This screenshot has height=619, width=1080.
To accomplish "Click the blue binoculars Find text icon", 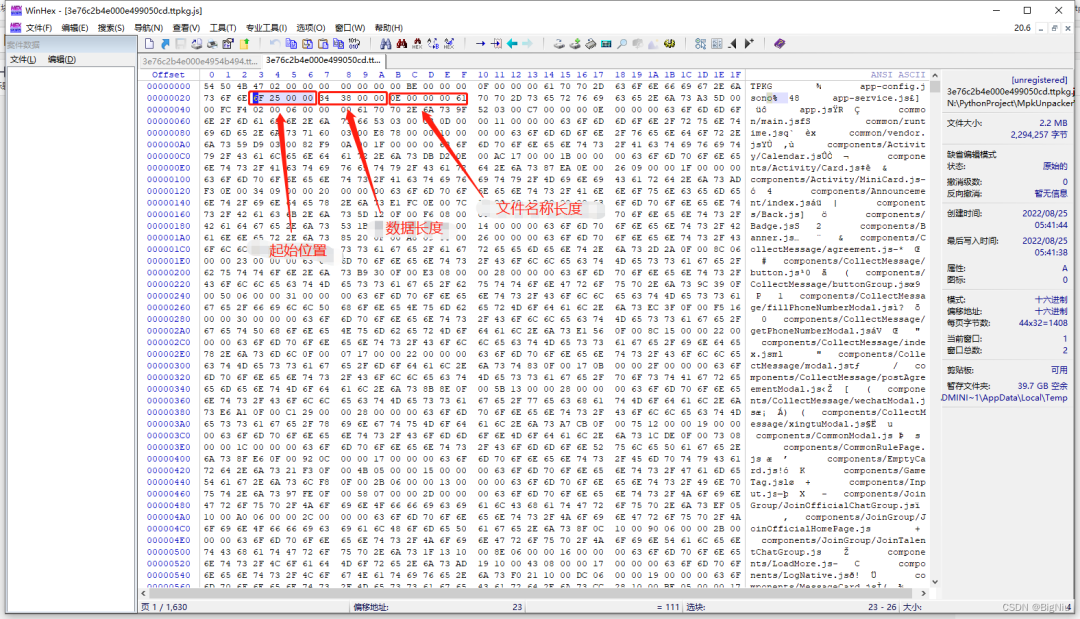I will (386, 43).
